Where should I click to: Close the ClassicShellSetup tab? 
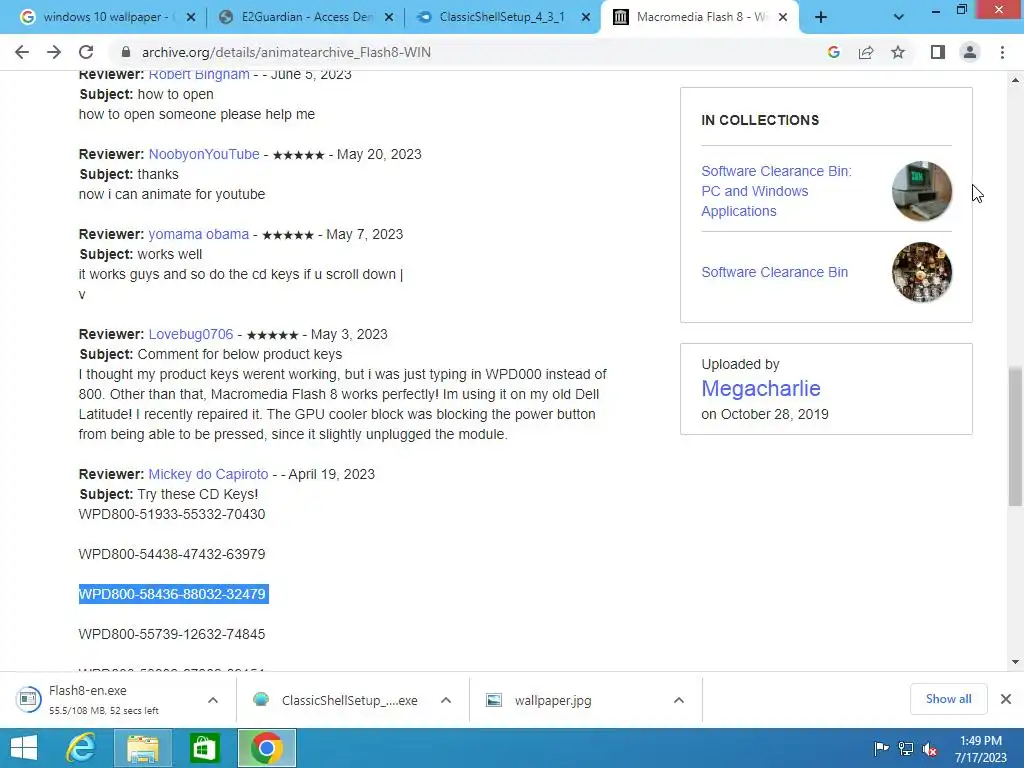[x=586, y=17]
